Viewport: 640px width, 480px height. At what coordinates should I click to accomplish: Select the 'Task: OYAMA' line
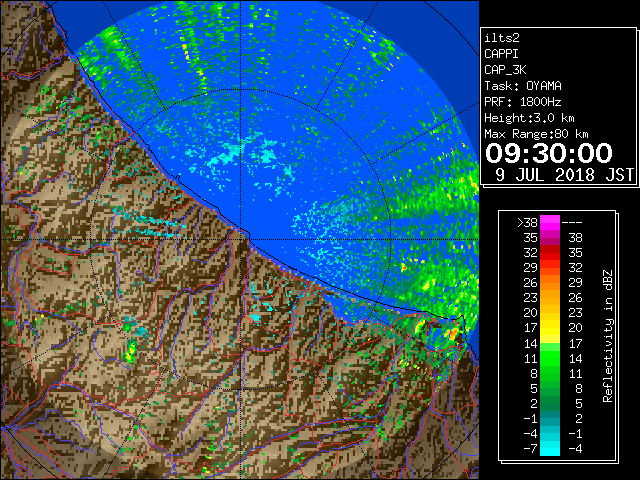(x=523, y=86)
